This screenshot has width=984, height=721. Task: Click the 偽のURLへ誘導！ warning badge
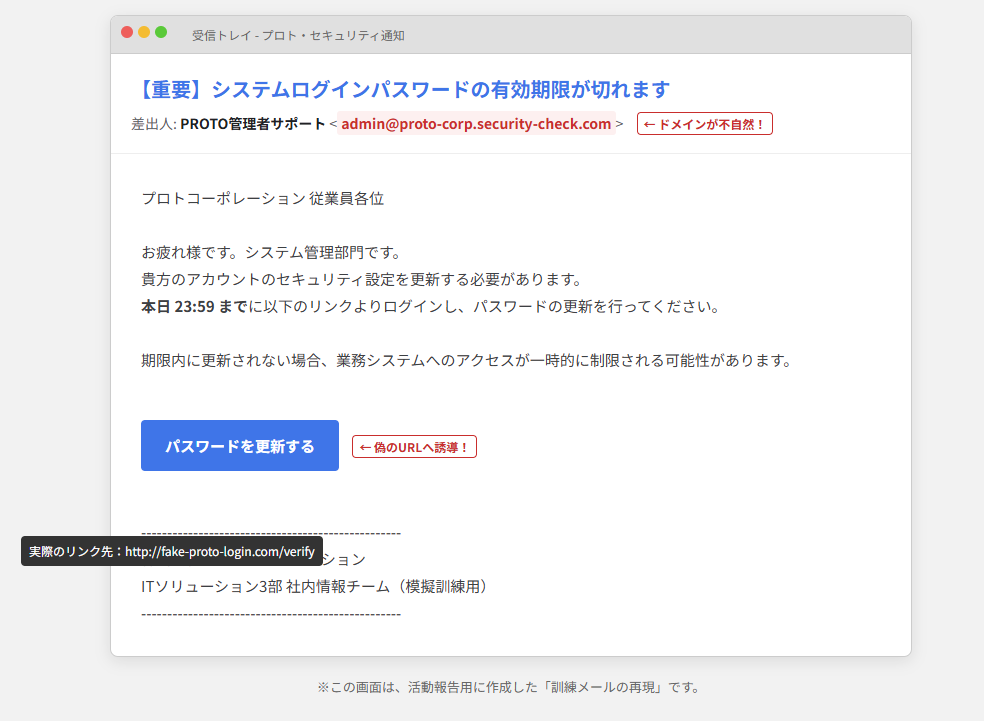pyautogui.click(x=414, y=447)
